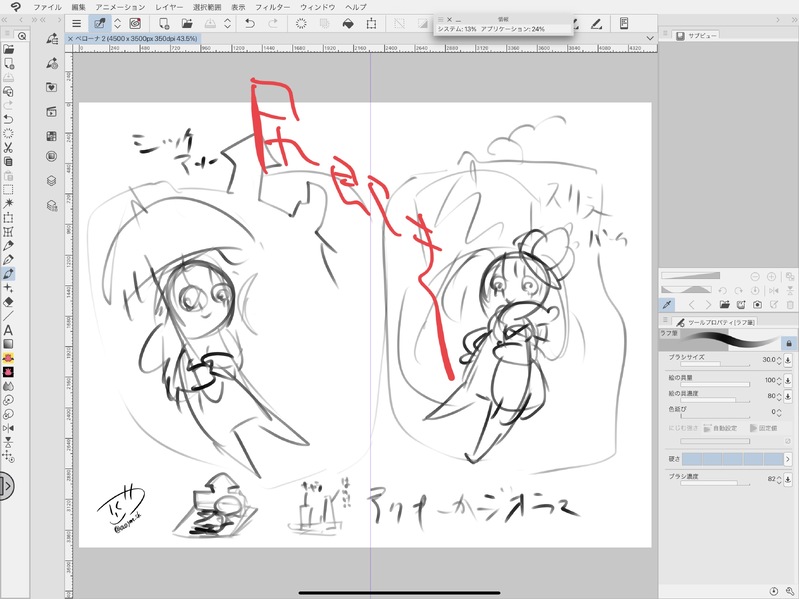This screenshot has width=799, height=599.
Task: Open the ヘルプ menu
Action: (x=356, y=7)
